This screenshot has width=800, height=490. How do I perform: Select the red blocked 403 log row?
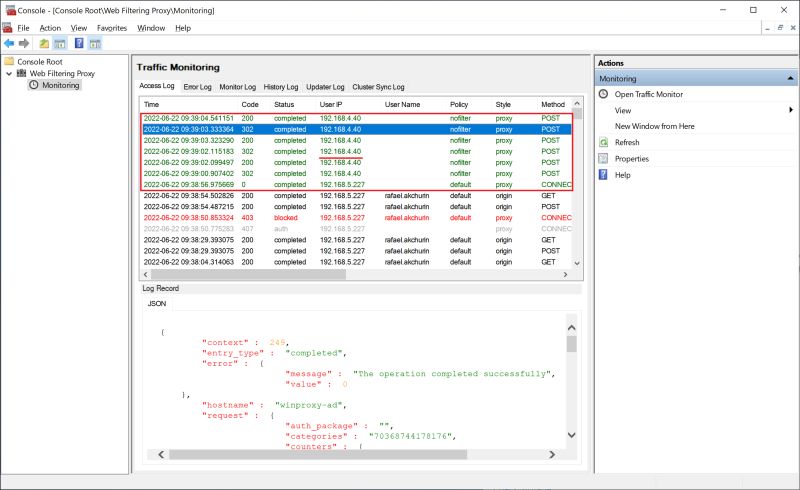(x=357, y=217)
